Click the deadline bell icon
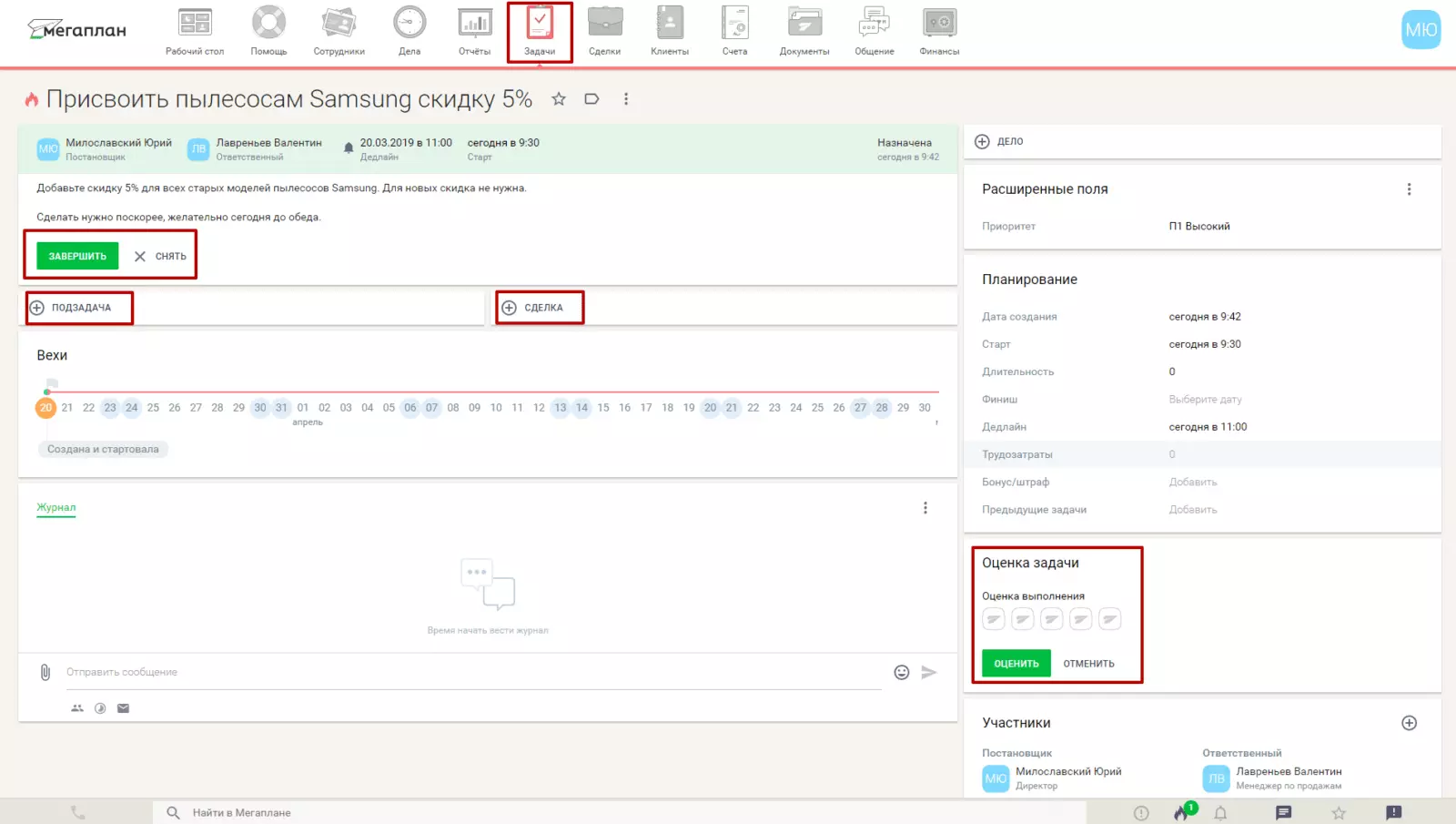Screen dimensions: 1456x824 click(349, 148)
